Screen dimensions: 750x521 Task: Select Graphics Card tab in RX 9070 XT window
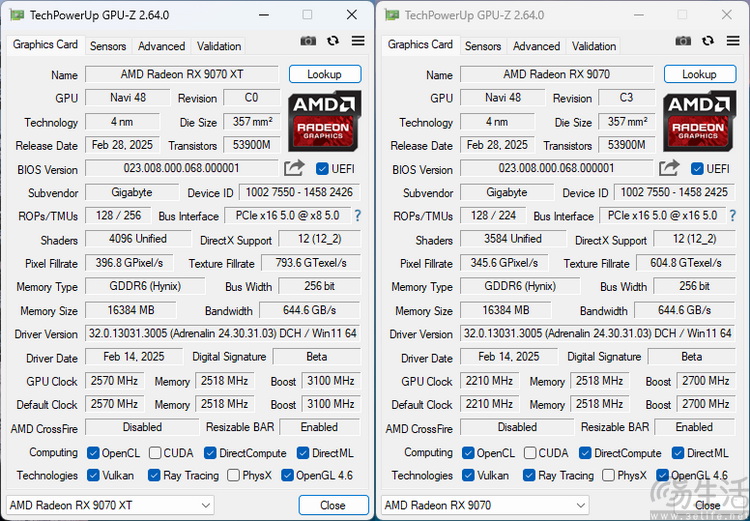coord(45,44)
